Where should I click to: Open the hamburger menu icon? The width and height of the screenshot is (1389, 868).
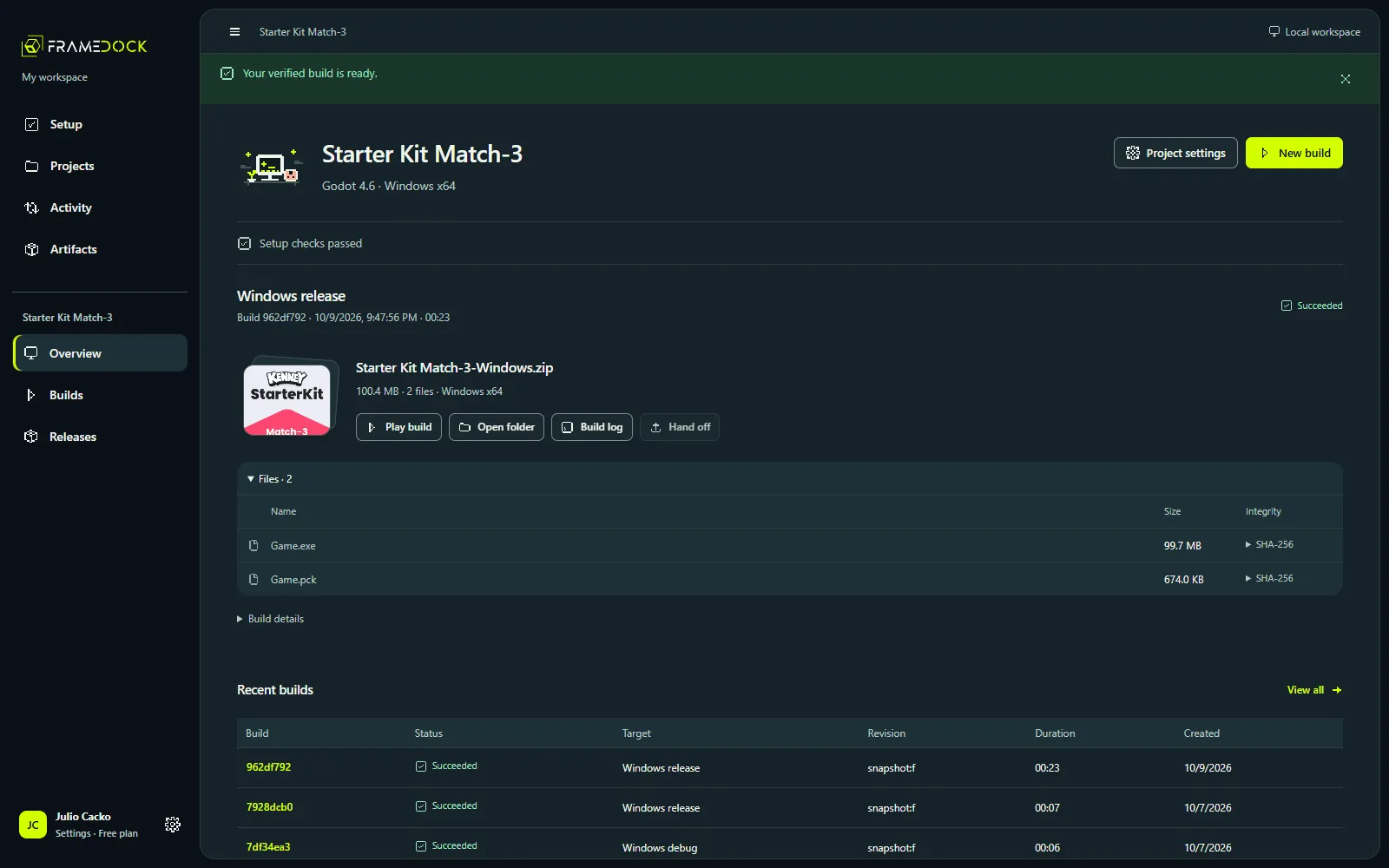[234, 32]
